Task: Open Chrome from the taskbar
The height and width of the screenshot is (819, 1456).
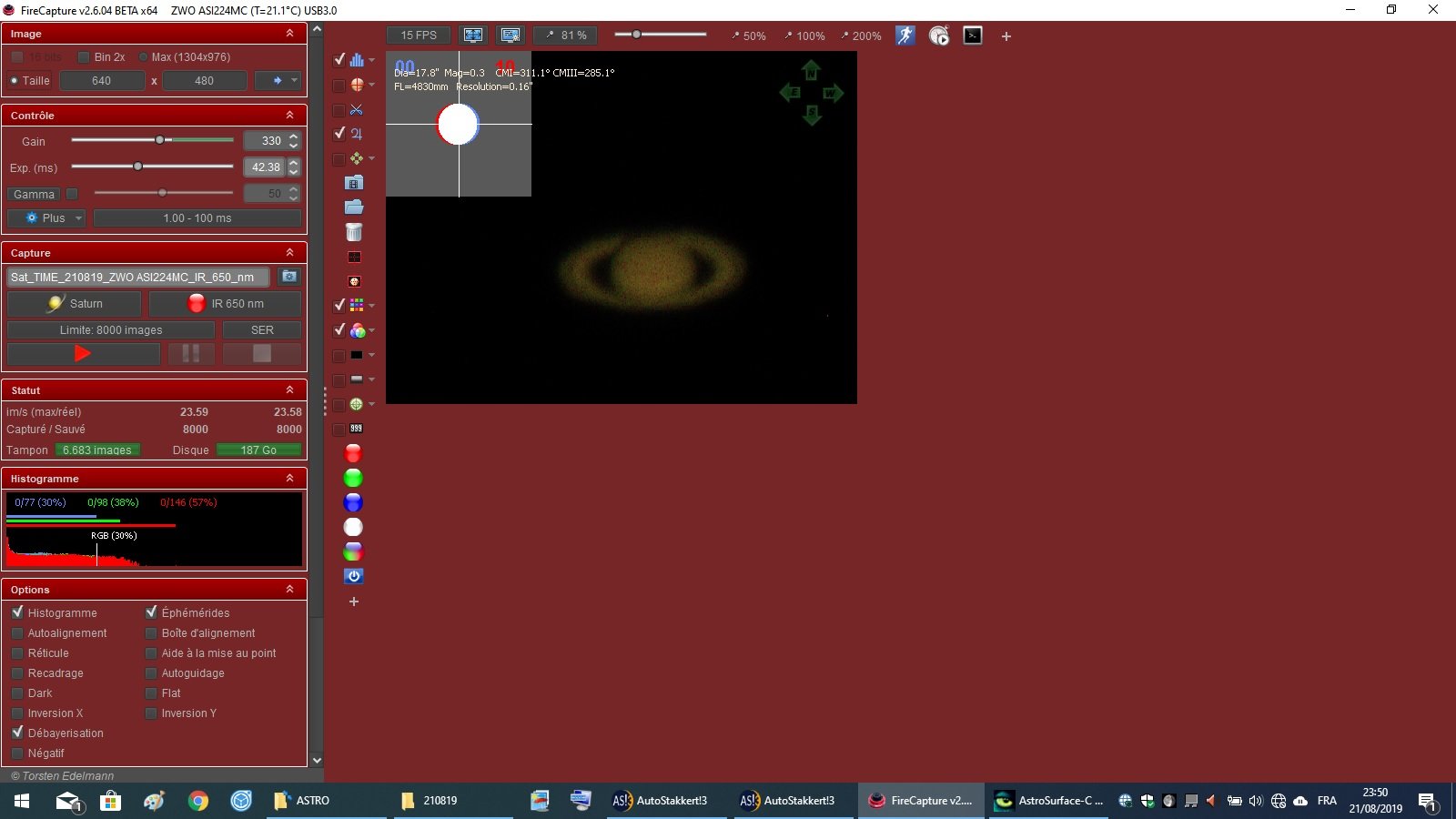Action: pos(197,801)
